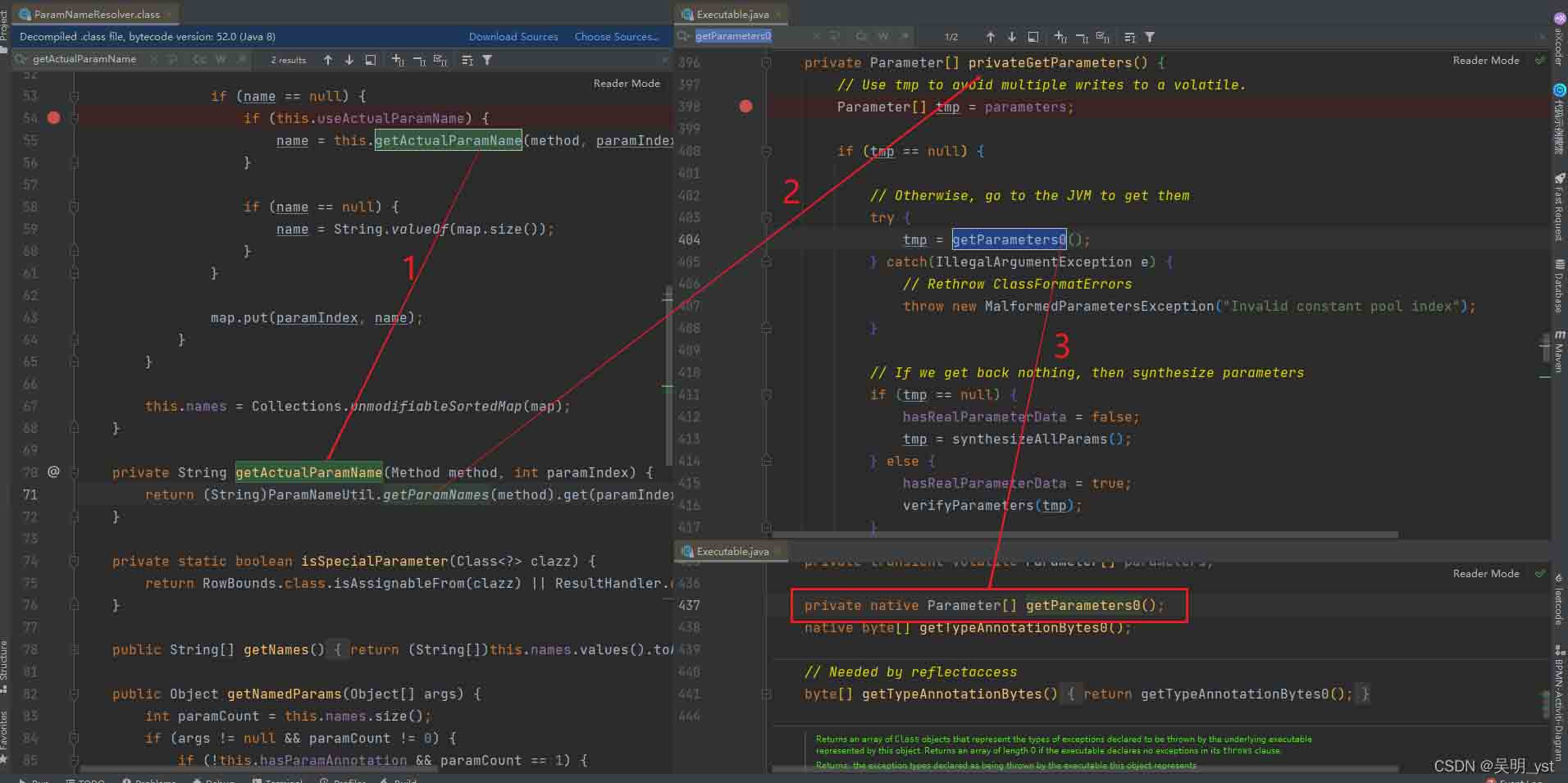The width and height of the screenshot is (1568, 783).
Task: Remove breakpoint on line 54
Action: pos(54,117)
